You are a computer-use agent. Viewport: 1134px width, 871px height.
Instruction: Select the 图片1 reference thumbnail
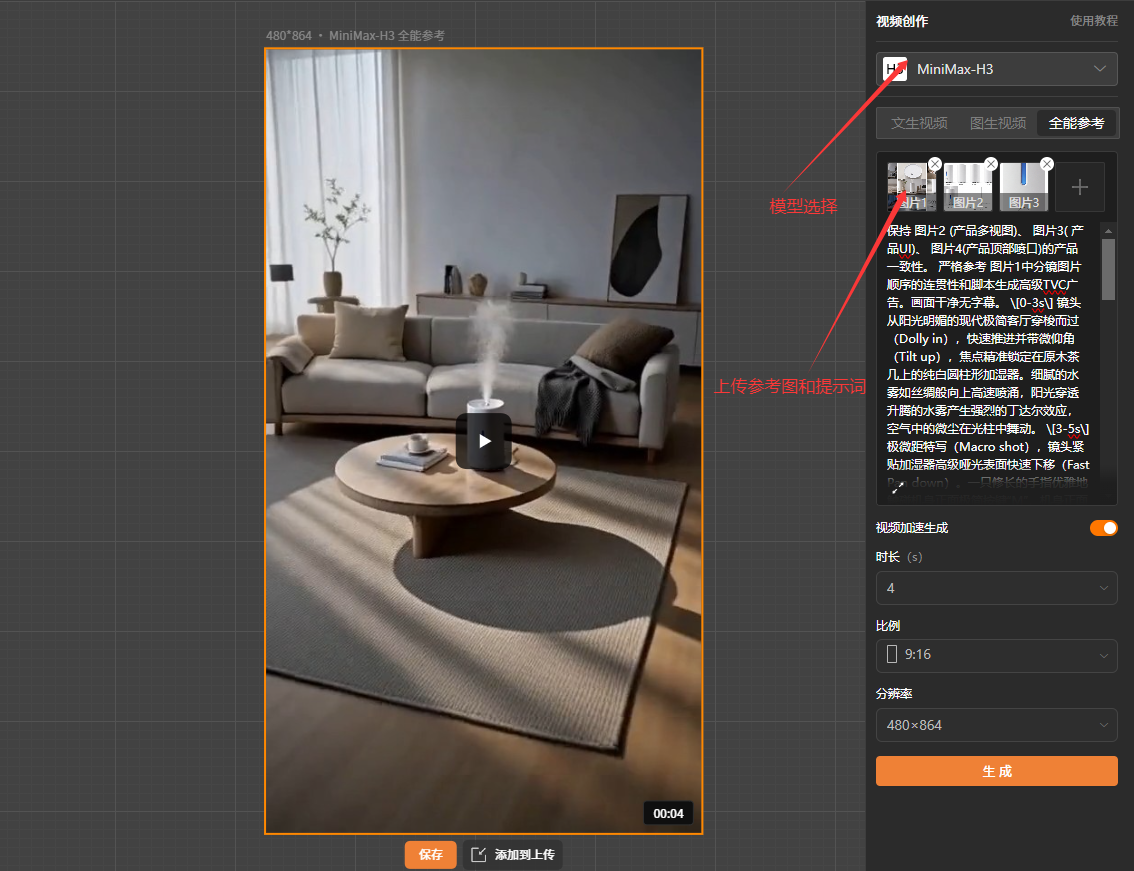coord(911,187)
